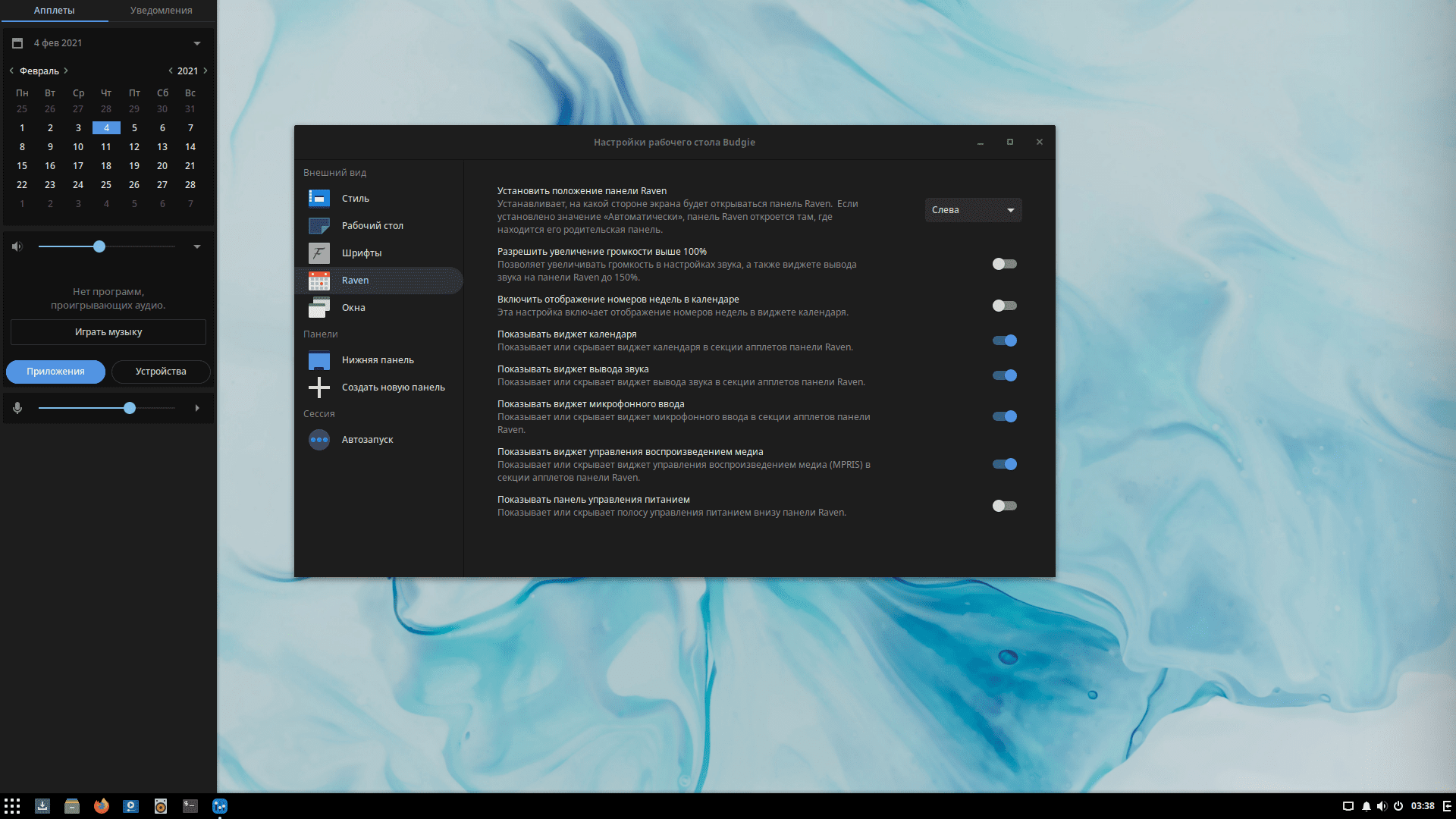Image resolution: width=1456 pixels, height=819 pixels.
Task: Open the Raven position dropdown Слева
Action: pyautogui.click(x=973, y=210)
